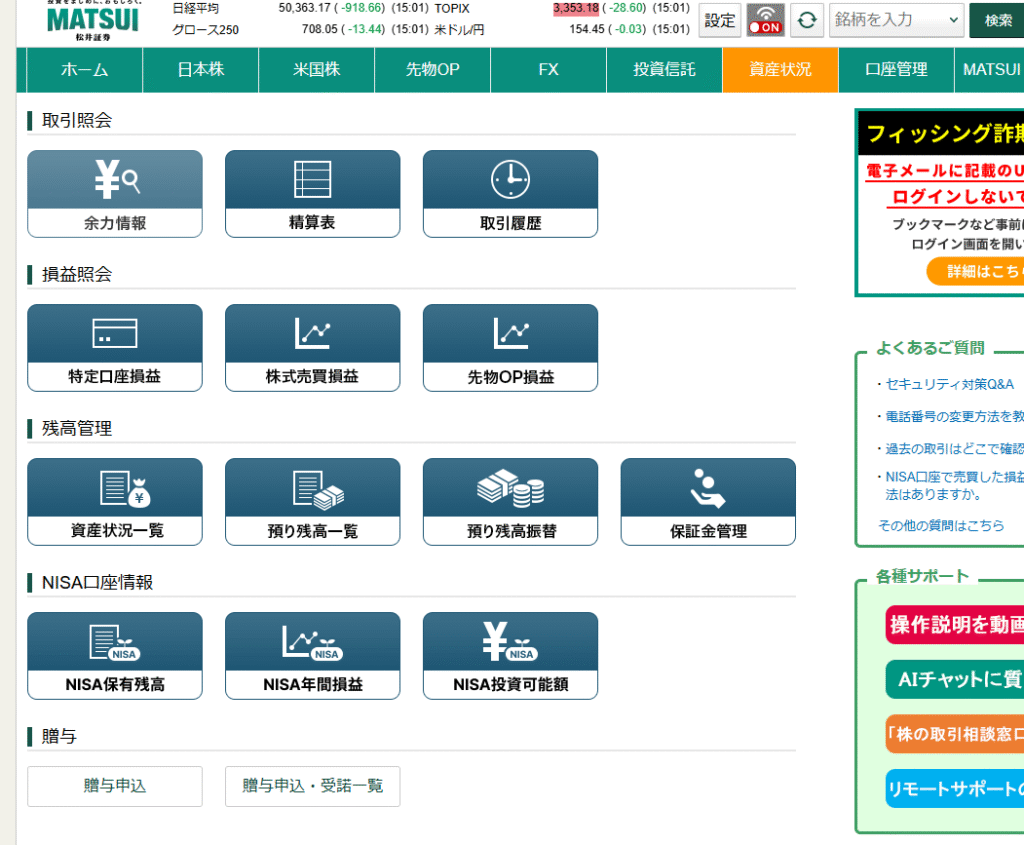This screenshot has height=845, width=1024.
Task: Click the refresh icon in header
Action: 807,20
